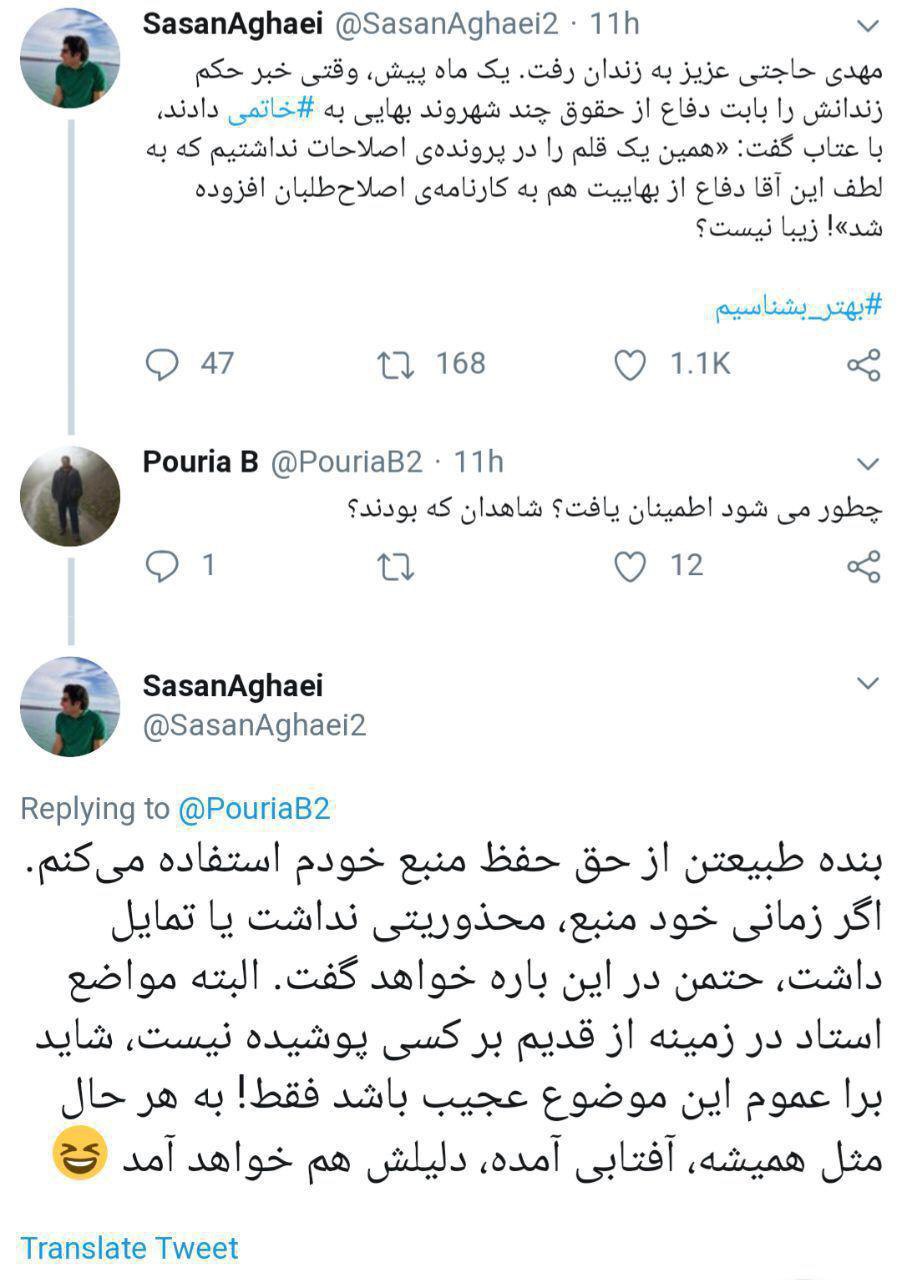Viewport: 902px width, 1280px height.
Task: Reply to Pouria B's tweet
Action: click(x=162, y=567)
